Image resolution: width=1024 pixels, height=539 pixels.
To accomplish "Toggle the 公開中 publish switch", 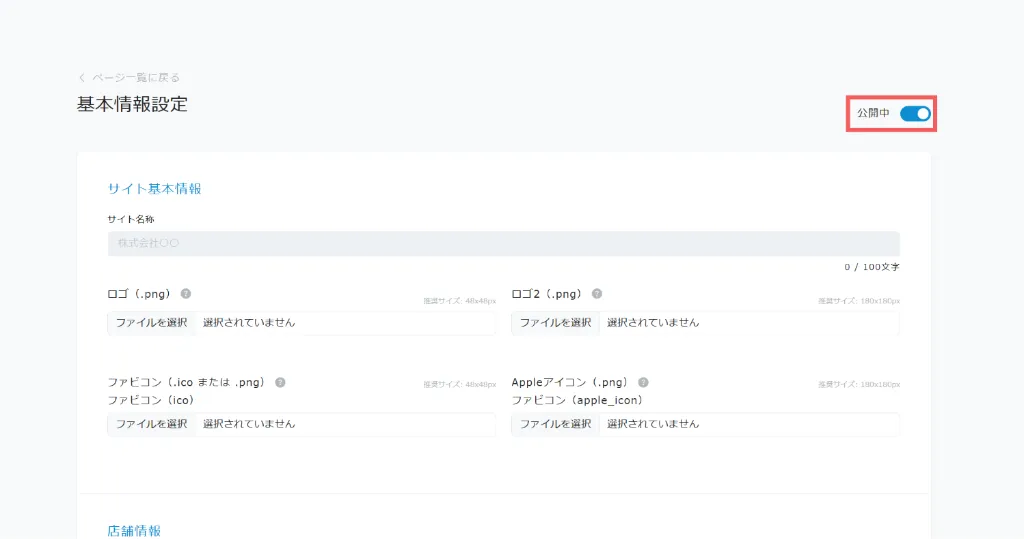I will [x=915, y=114].
